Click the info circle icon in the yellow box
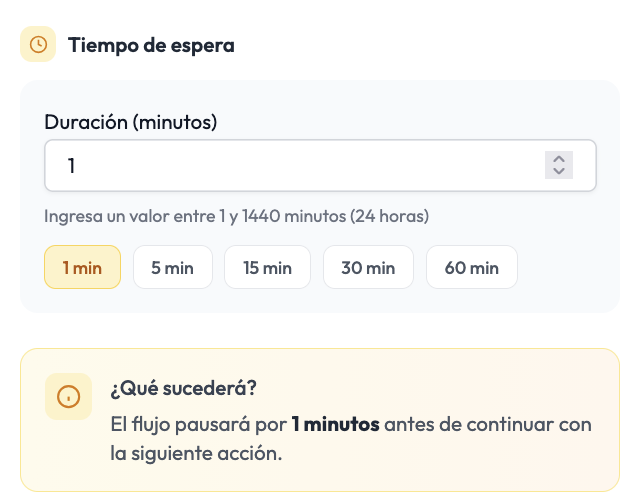The width and height of the screenshot is (642, 502). [68, 396]
